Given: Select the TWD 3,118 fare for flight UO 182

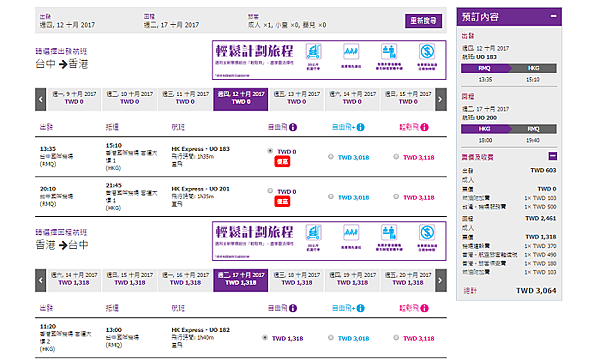Looking at the screenshot, I should coord(396,338).
